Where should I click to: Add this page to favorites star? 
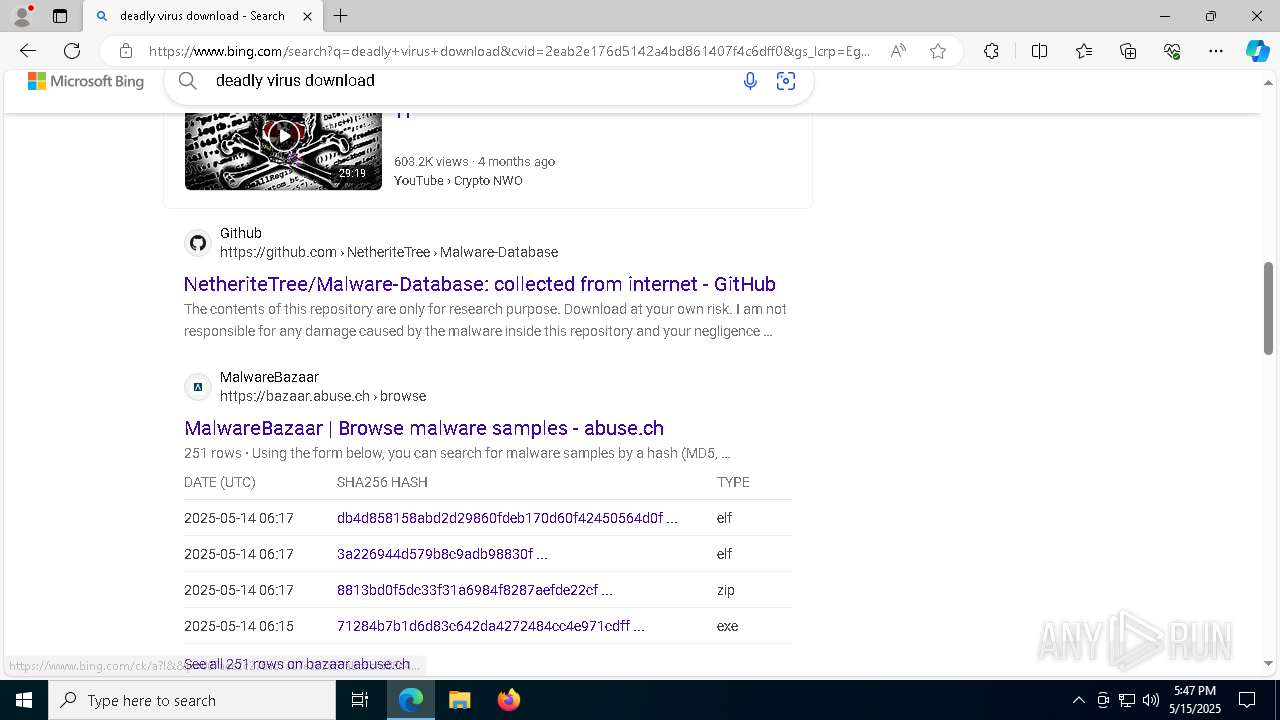click(x=938, y=51)
